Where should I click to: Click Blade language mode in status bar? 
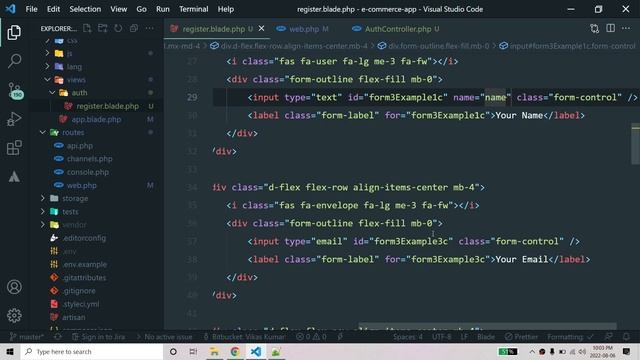click(486, 337)
